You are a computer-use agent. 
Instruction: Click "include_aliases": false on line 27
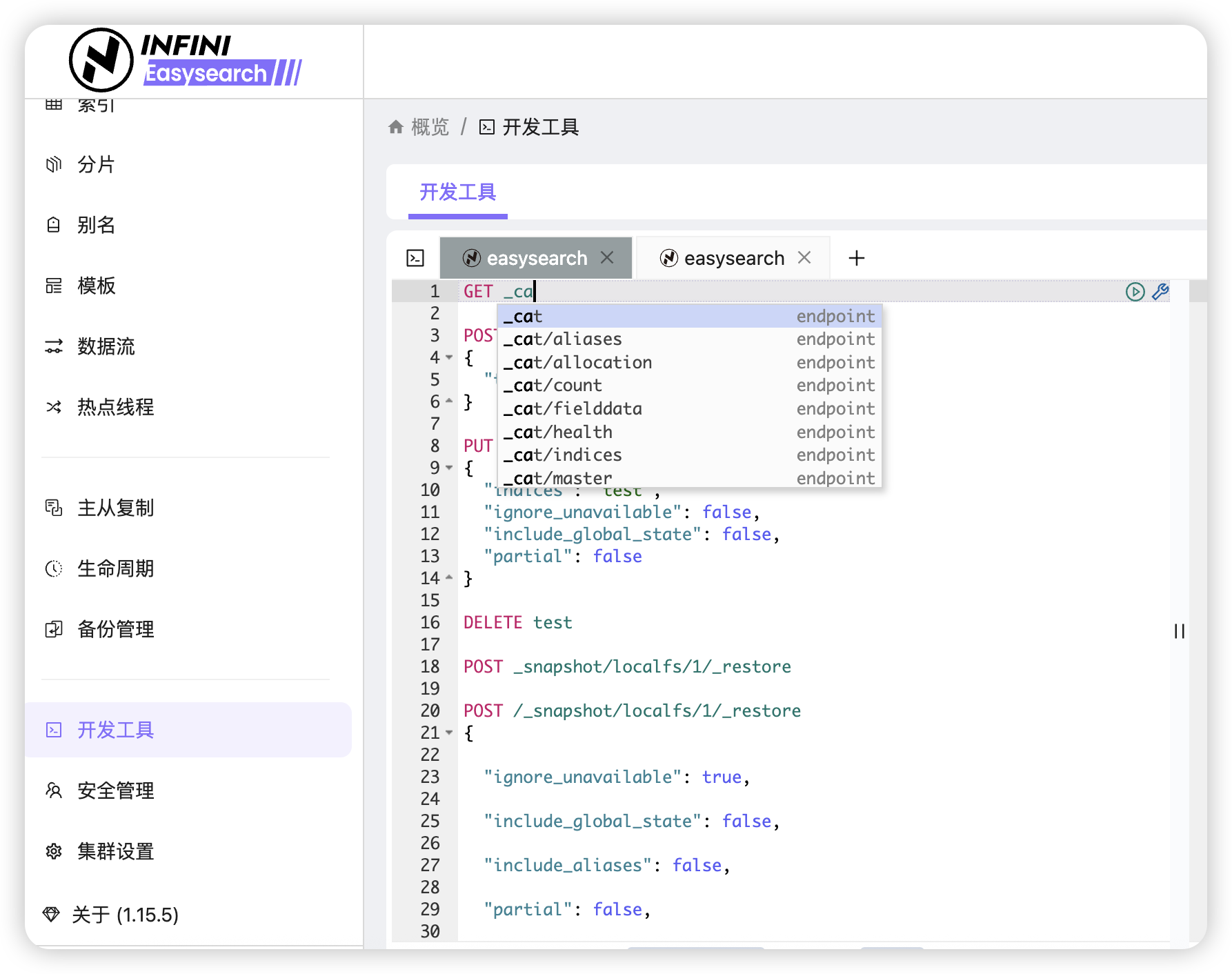pyautogui.click(x=607, y=865)
